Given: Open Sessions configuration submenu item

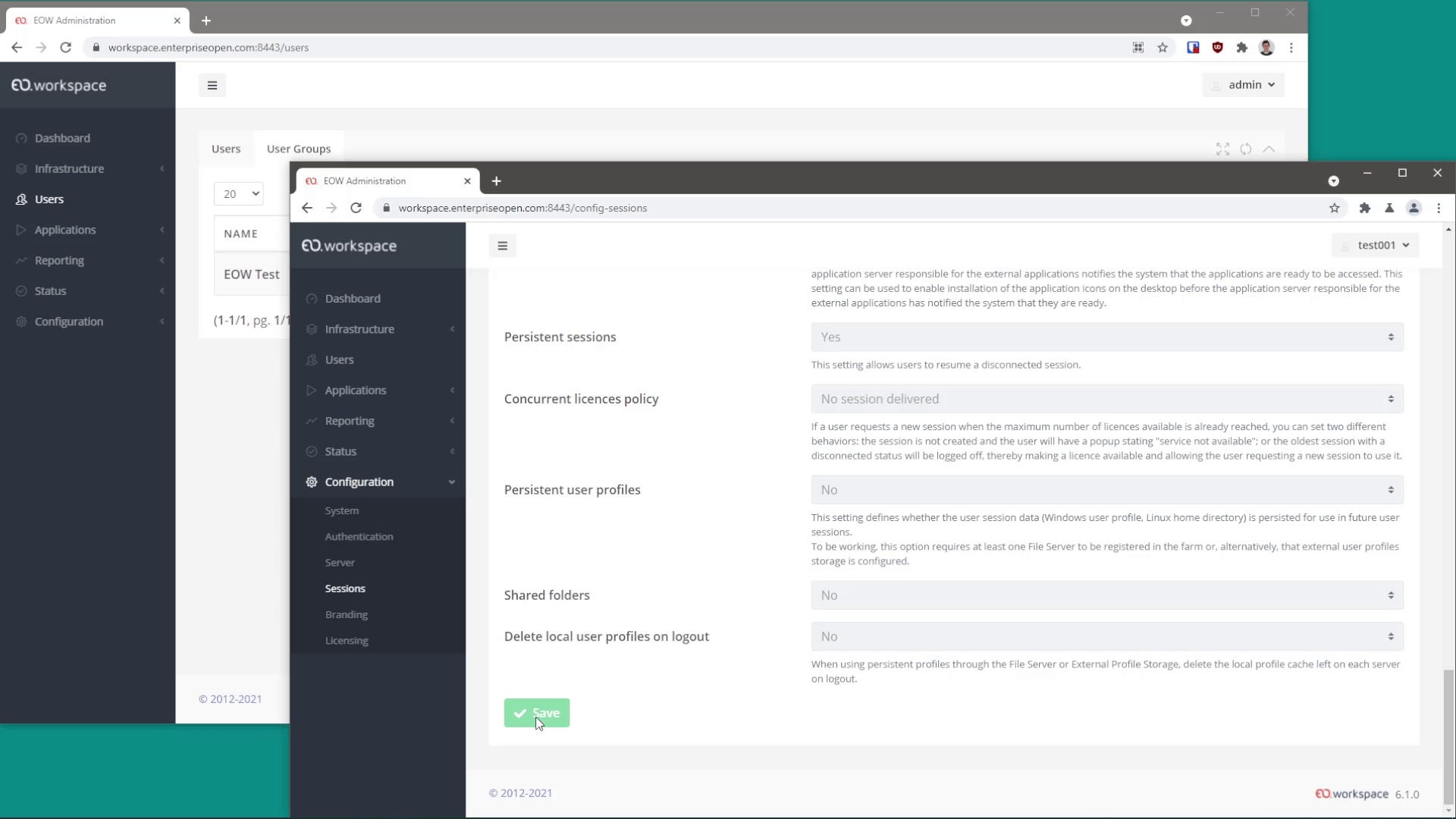Looking at the screenshot, I should (345, 589).
